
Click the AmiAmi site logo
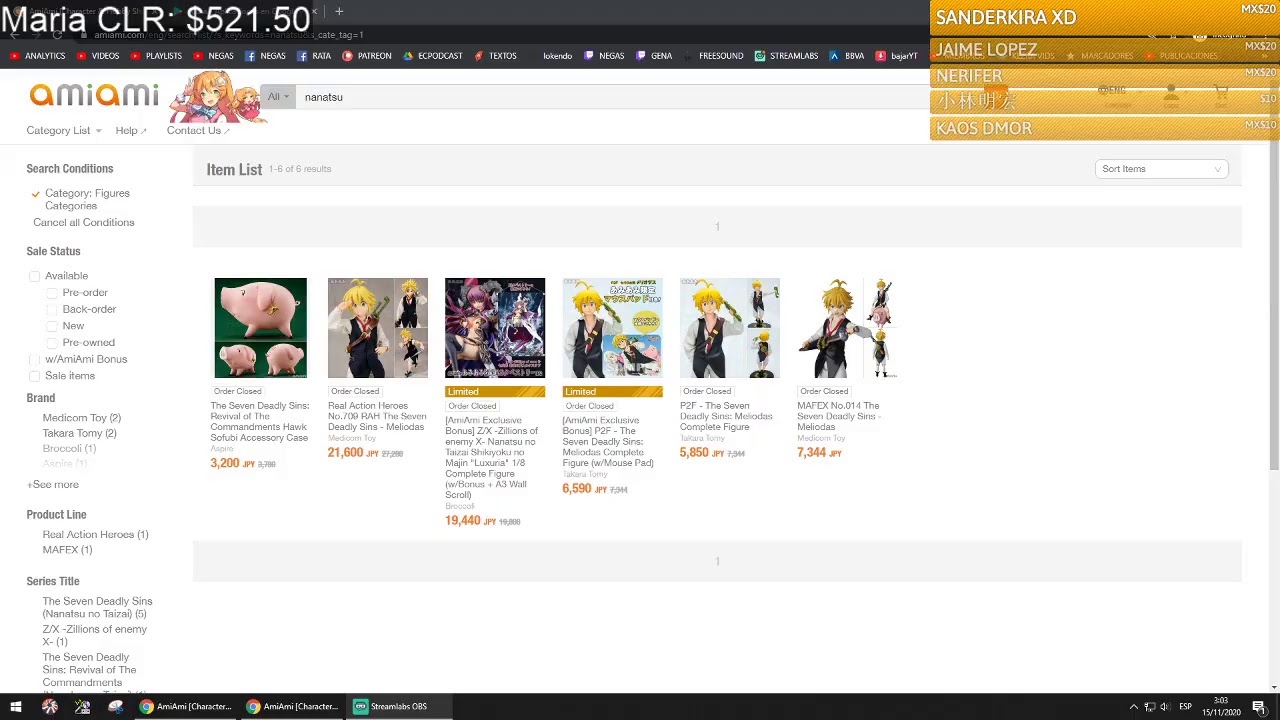click(x=94, y=95)
